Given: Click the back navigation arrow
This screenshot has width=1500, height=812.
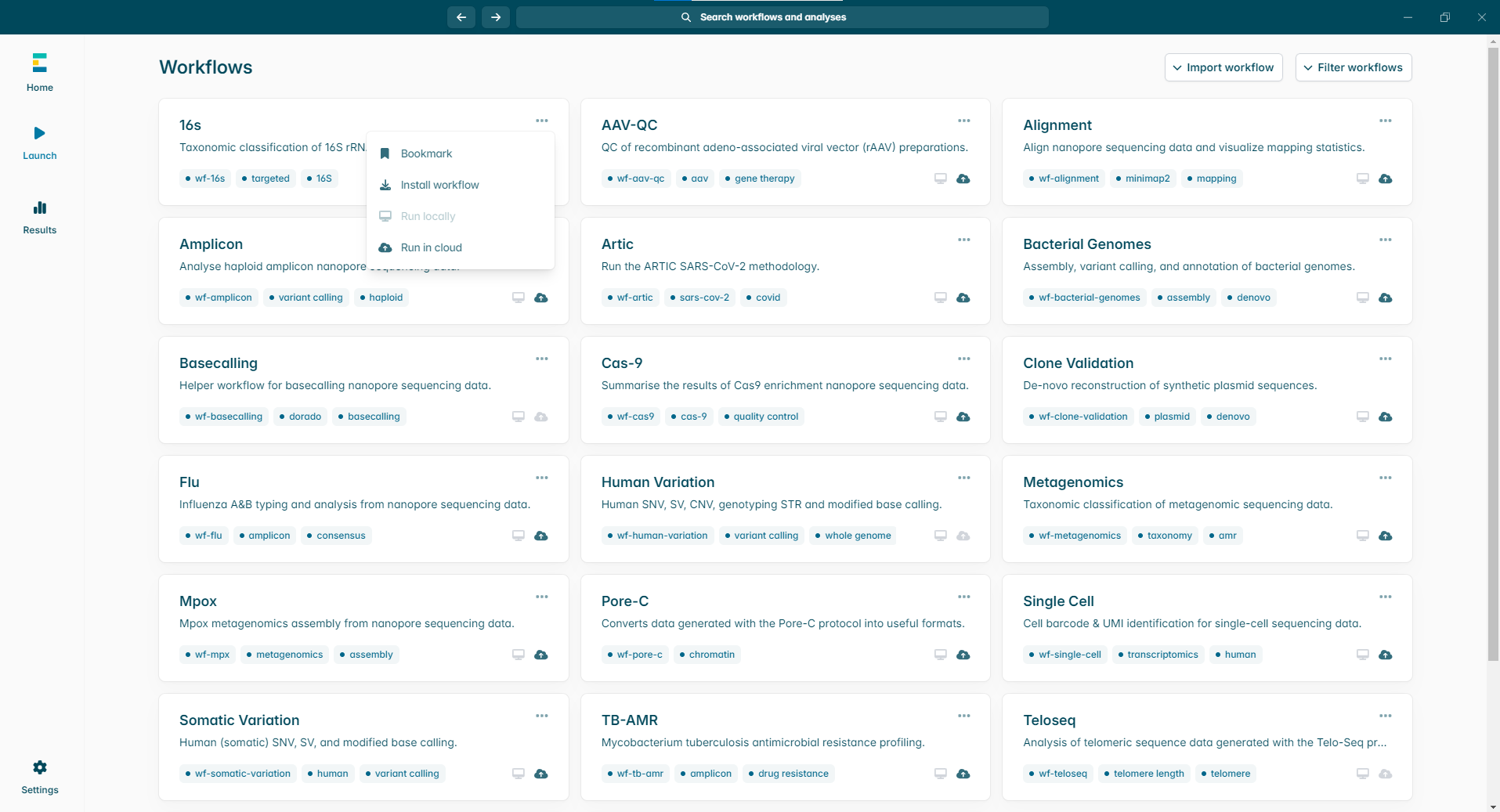Looking at the screenshot, I should point(461,16).
